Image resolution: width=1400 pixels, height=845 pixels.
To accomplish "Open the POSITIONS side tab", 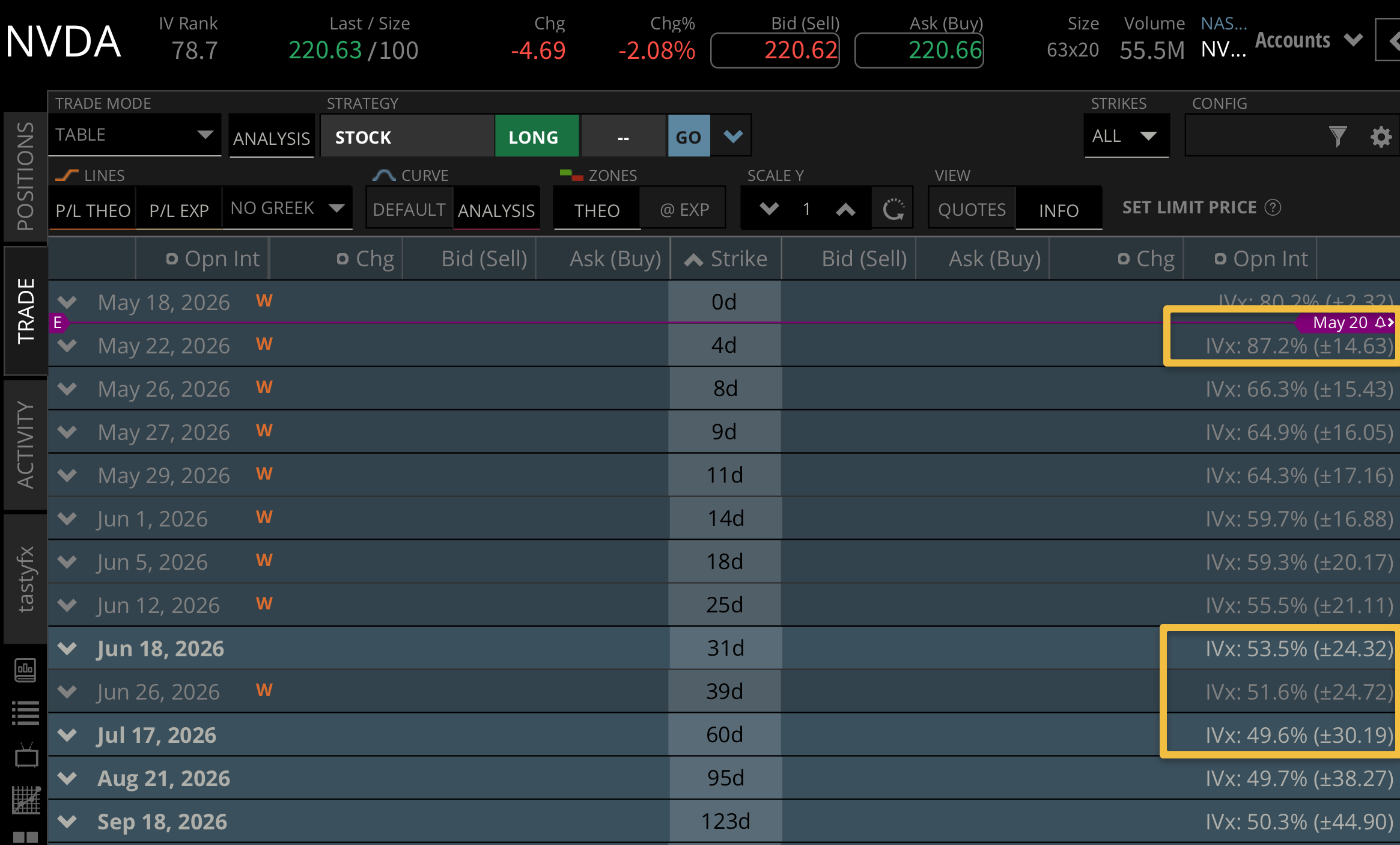I will (25, 176).
